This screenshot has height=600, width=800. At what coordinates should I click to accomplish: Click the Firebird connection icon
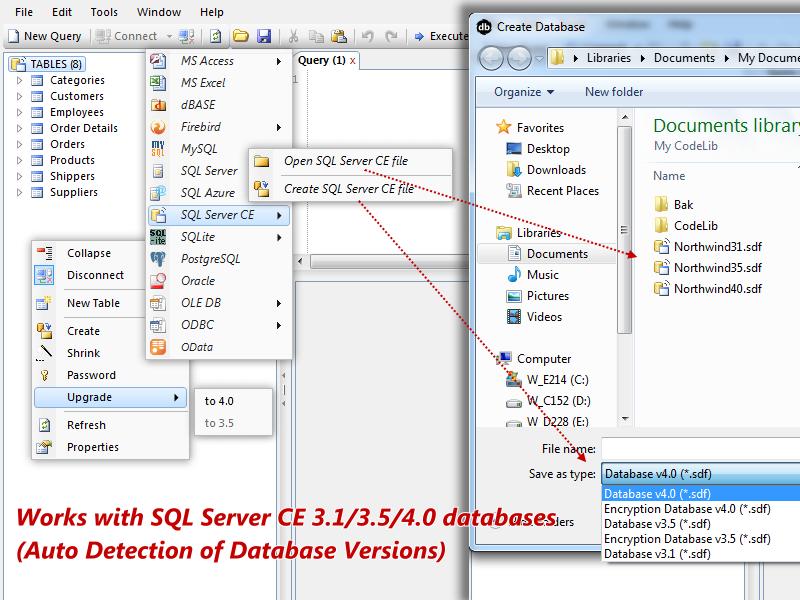158,127
